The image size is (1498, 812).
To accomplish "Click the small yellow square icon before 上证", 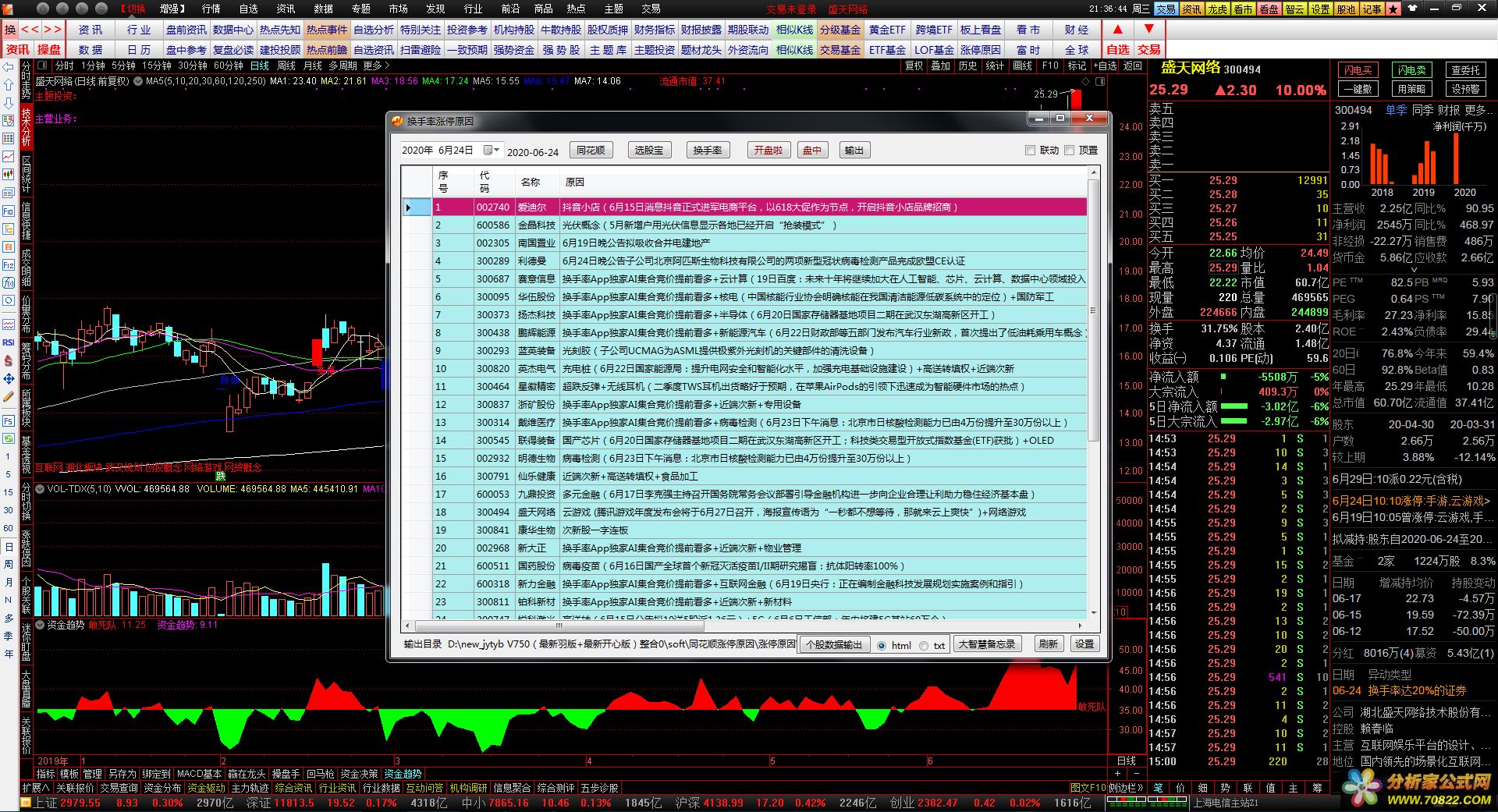I will 27,803.
